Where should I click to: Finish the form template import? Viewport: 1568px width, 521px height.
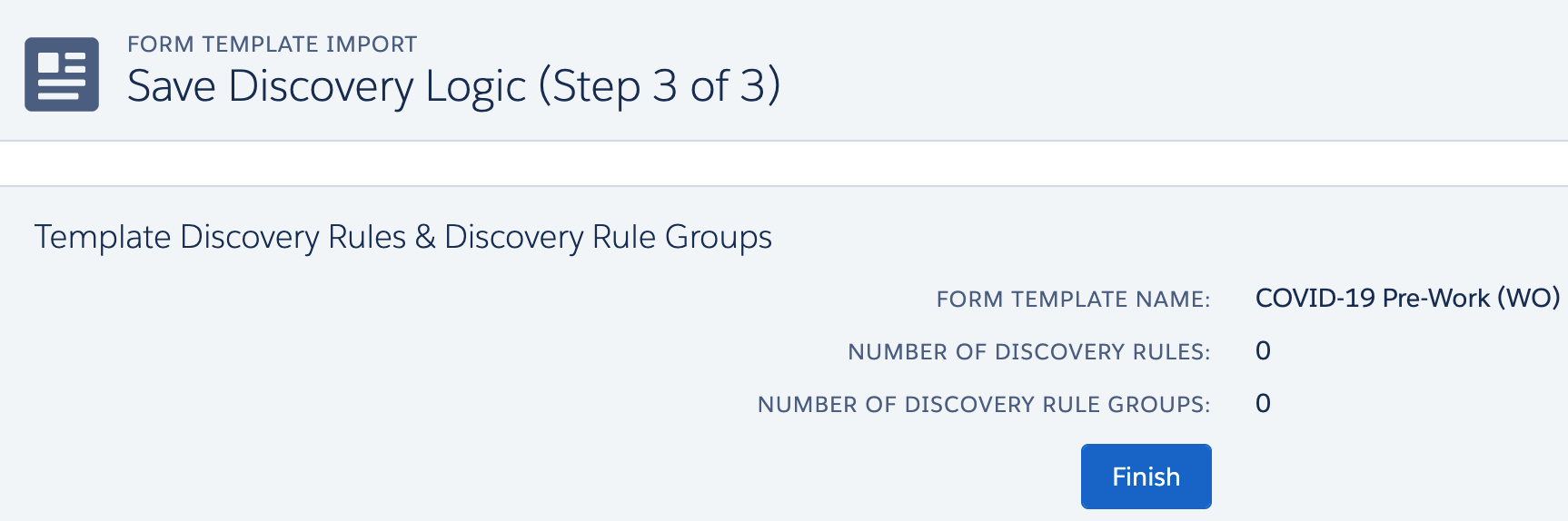[x=1146, y=477]
